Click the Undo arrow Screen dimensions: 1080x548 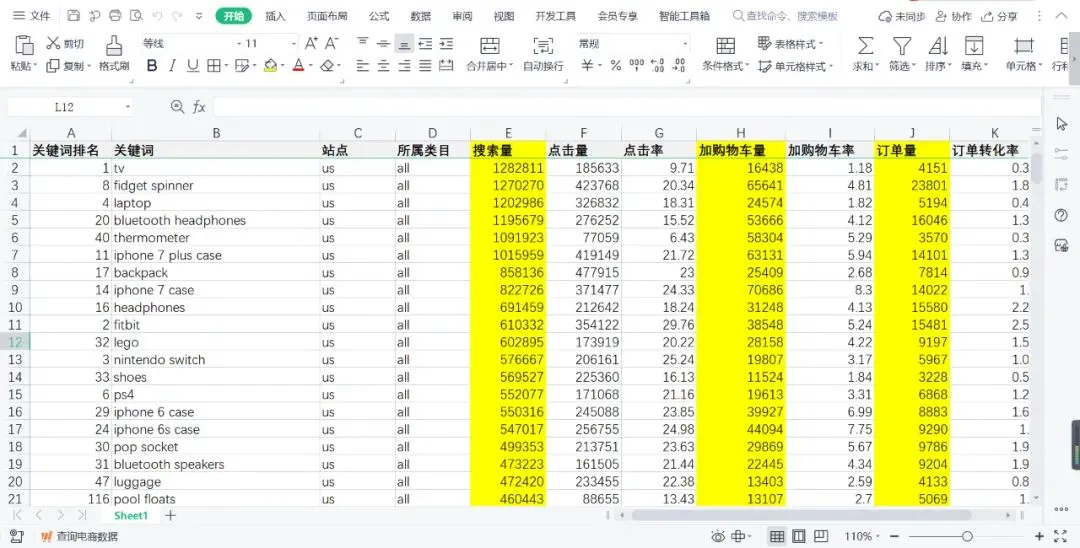[x=157, y=15]
